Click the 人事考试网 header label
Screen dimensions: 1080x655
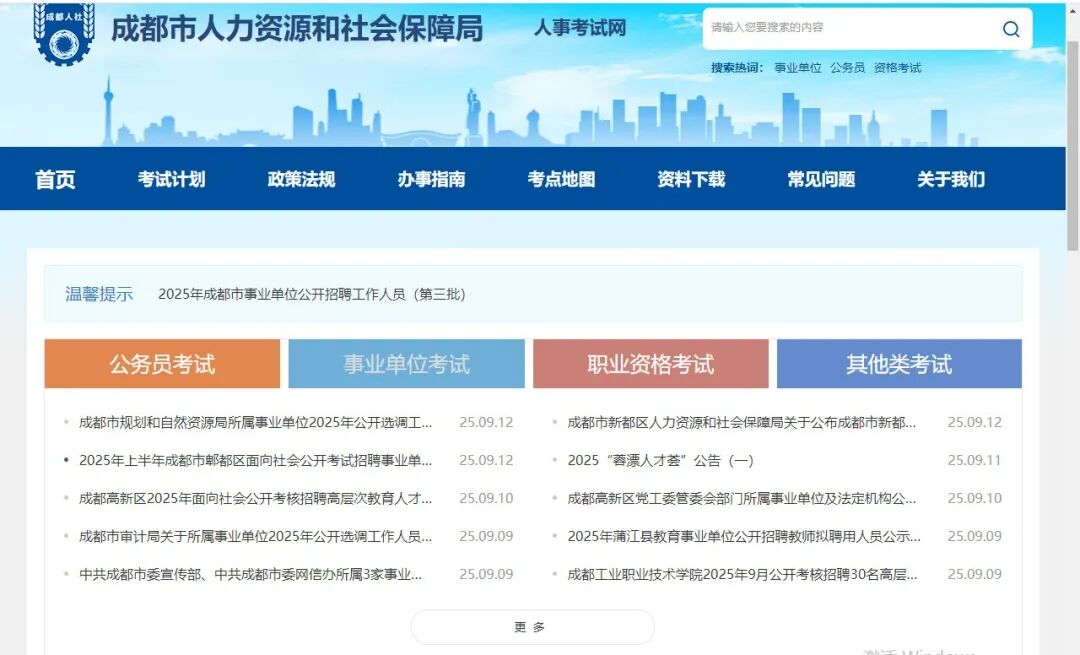(x=579, y=29)
